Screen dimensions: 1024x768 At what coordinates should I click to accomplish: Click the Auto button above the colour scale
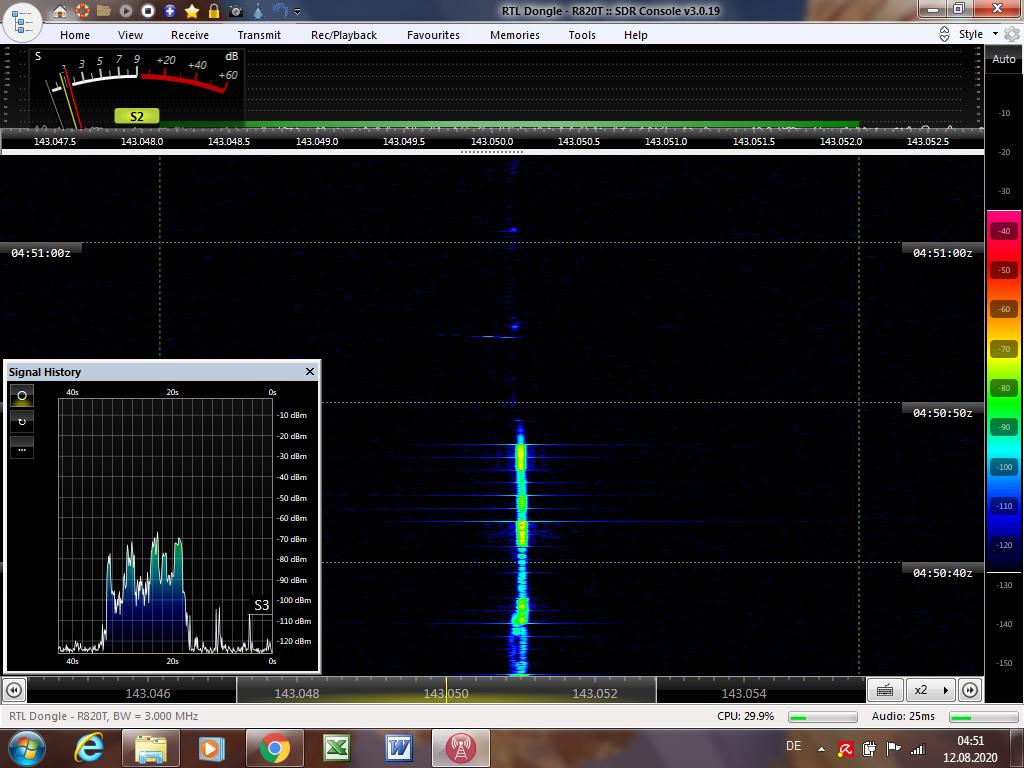click(x=1004, y=59)
